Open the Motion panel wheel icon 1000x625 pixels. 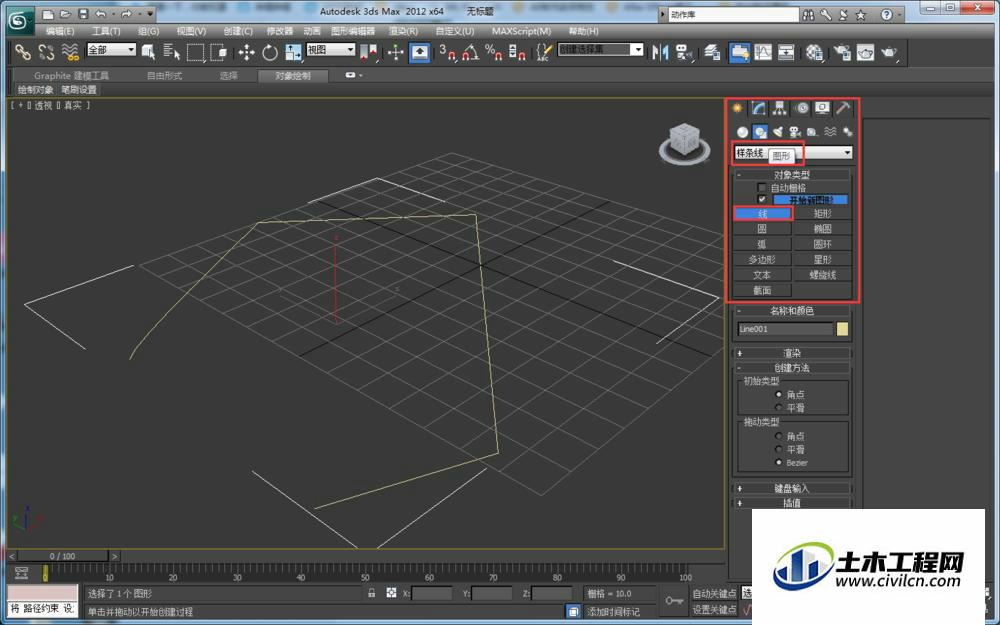(802, 108)
